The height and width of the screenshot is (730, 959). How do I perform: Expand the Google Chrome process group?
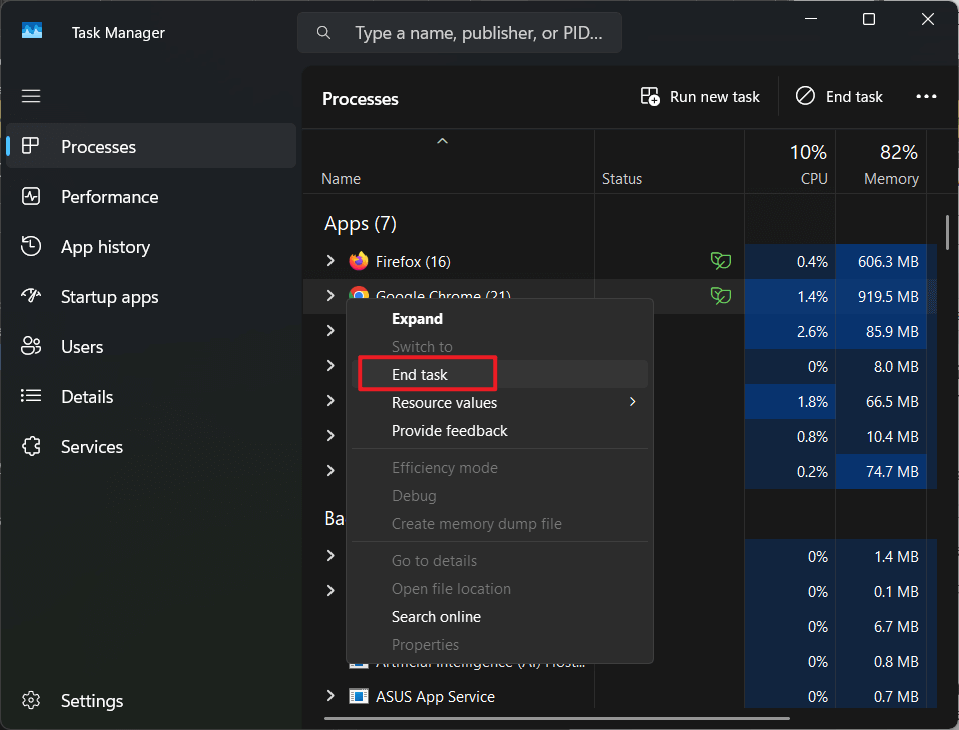tap(330, 296)
